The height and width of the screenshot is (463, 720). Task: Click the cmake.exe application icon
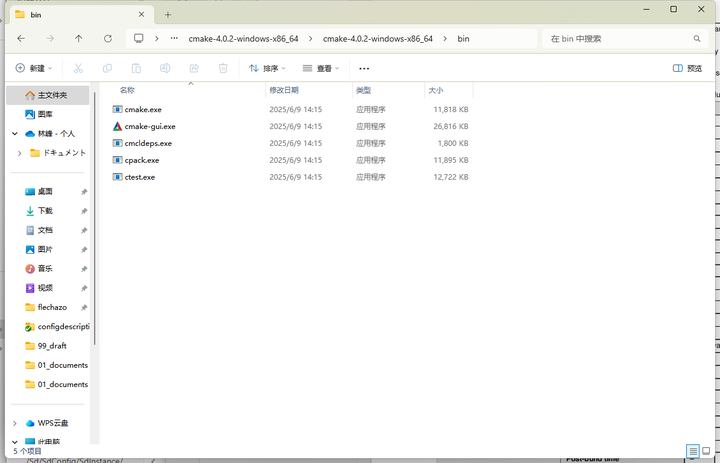(118, 109)
